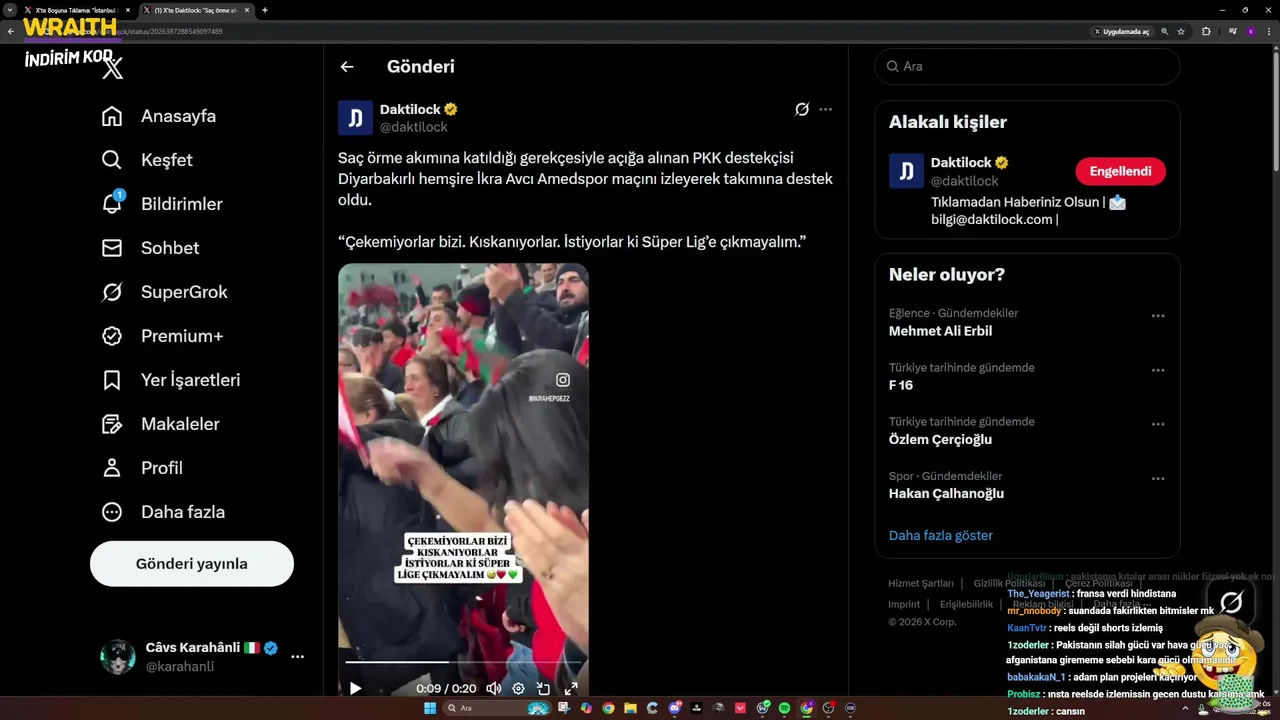The image size is (1280, 720).
Task: Click taskbar Ara search box
Action: 497,708
